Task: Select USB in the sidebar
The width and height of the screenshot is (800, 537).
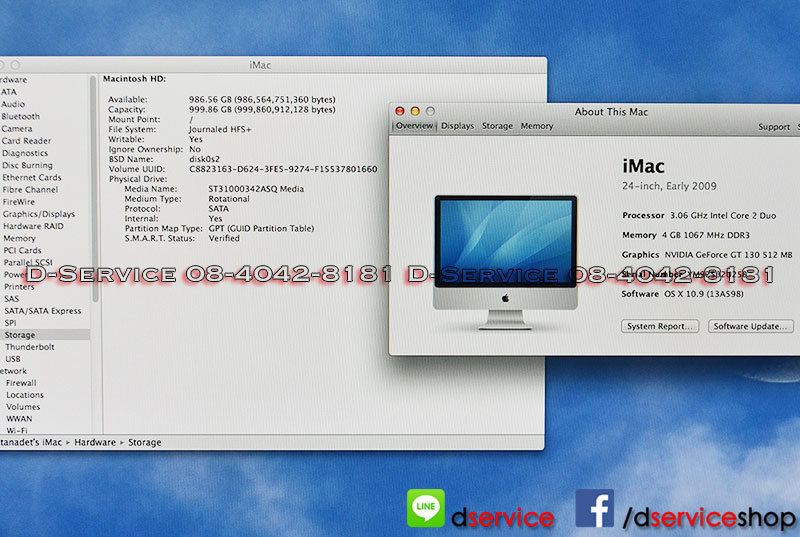Action: pyautogui.click(x=13, y=359)
